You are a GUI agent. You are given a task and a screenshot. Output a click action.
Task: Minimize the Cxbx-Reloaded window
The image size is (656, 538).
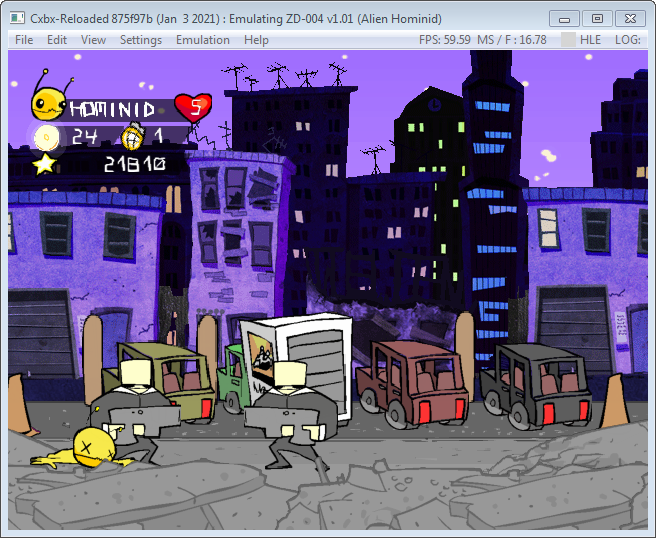pos(564,19)
